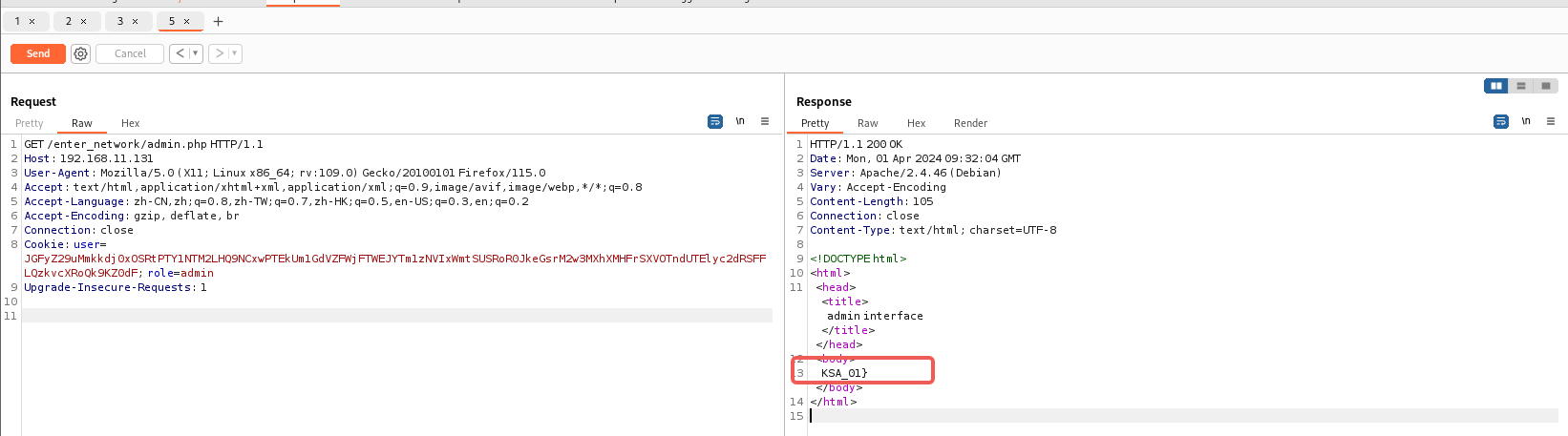1568x436 pixels.
Task: Open the Response pane hamburger menu
Action: 1551,121
